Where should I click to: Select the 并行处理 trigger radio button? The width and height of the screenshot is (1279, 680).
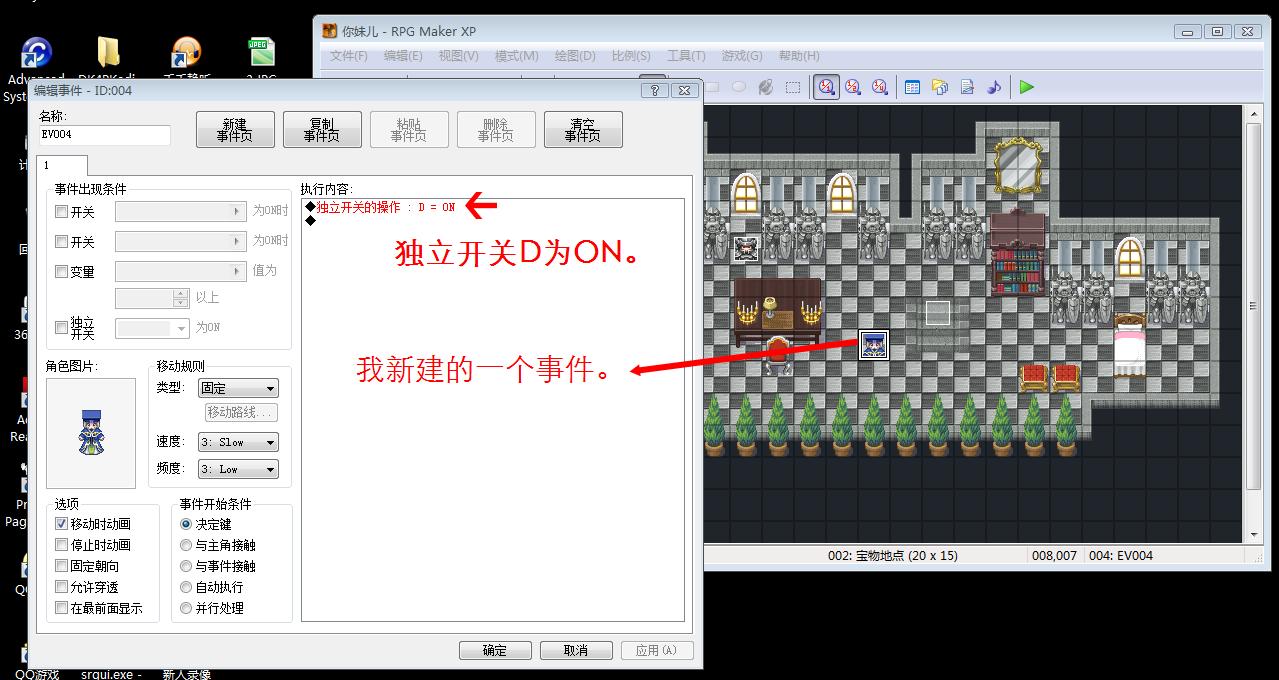click(186, 608)
